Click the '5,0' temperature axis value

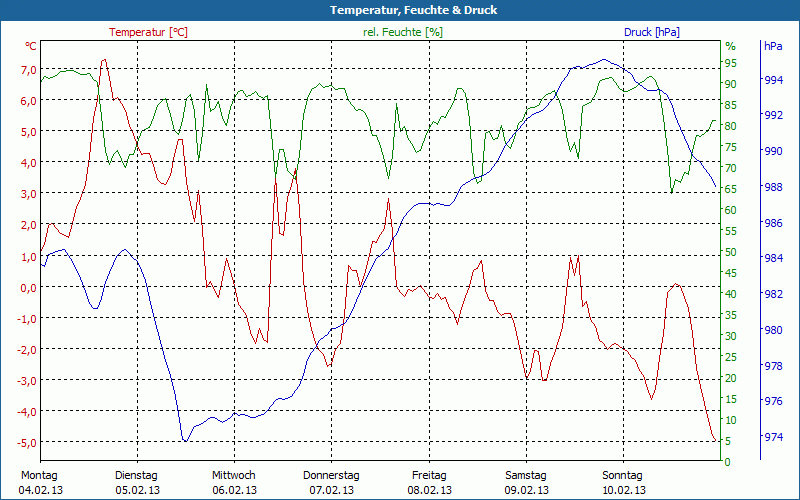[28, 132]
